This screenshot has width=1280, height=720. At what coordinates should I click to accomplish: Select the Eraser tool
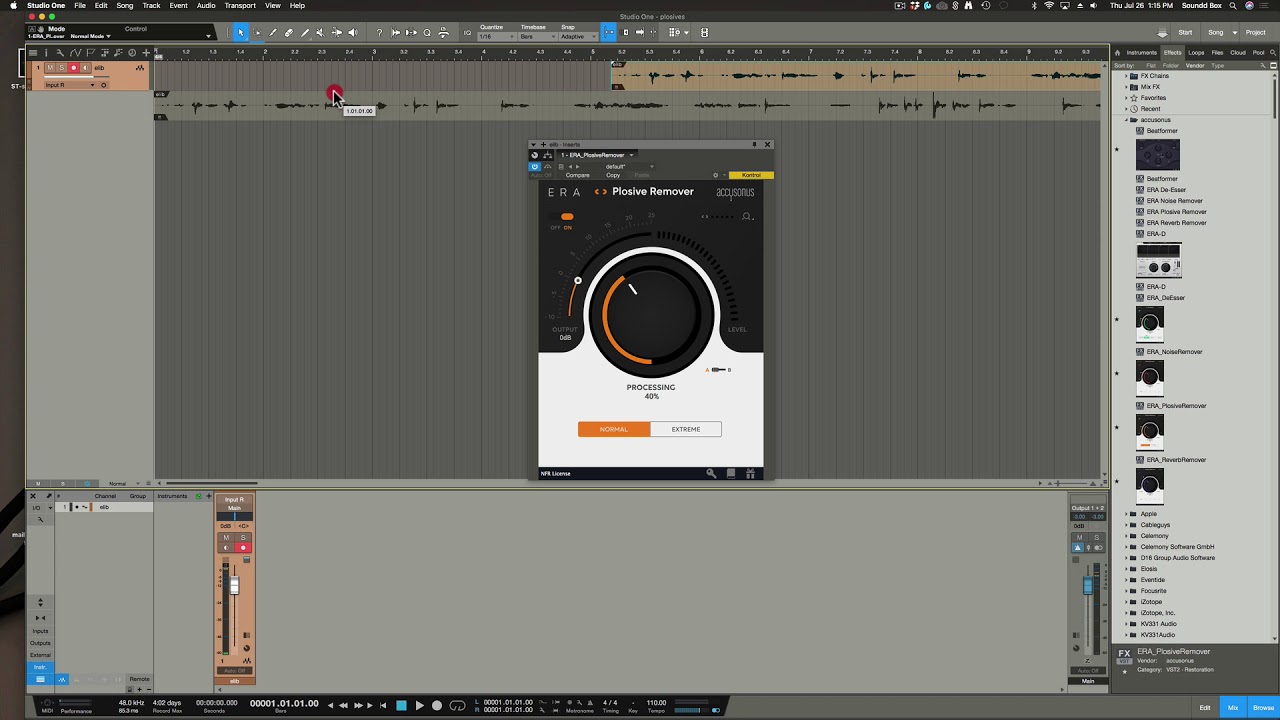(x=289, y=32)
